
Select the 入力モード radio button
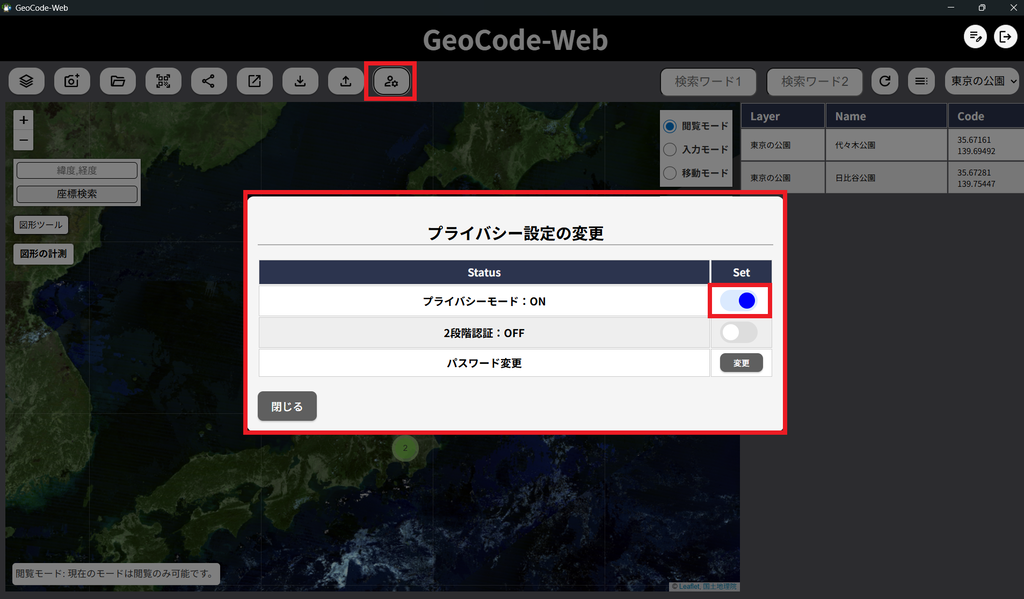669,150
